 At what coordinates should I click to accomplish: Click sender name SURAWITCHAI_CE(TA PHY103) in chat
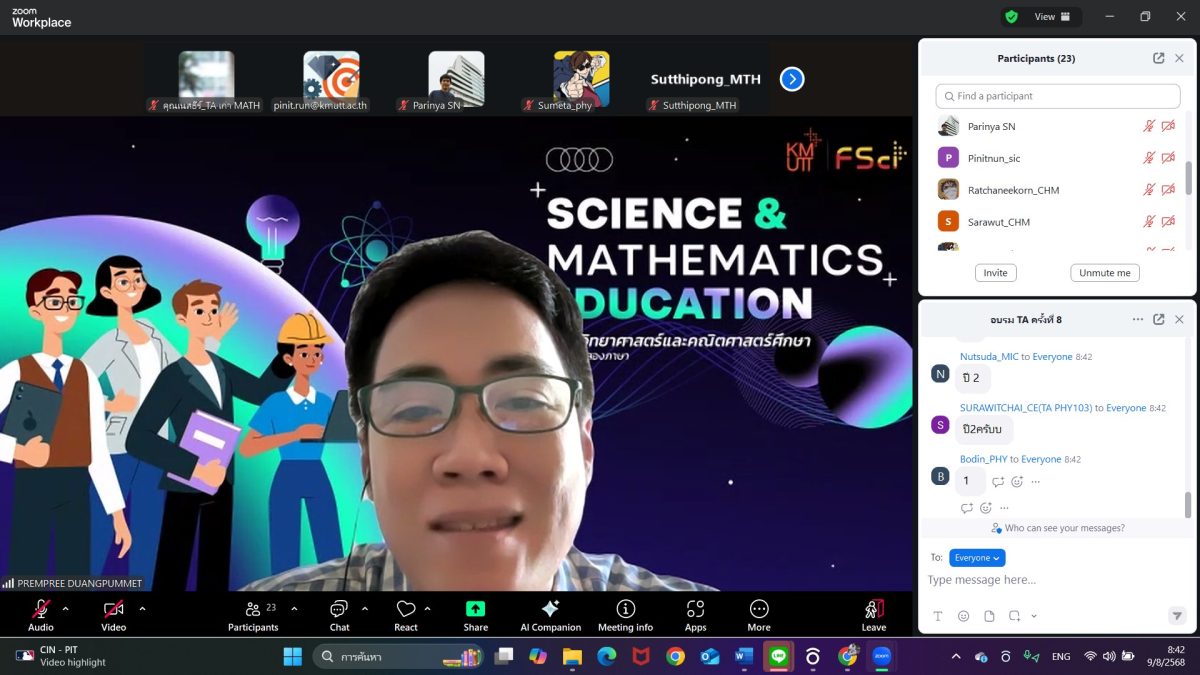point(1025,408)
